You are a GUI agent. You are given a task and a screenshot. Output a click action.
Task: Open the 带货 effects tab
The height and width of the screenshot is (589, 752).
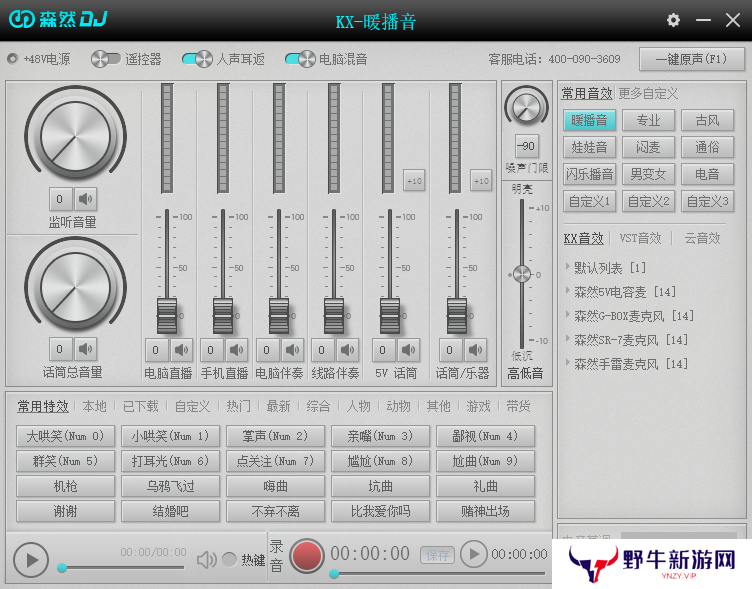click(518, 406)
